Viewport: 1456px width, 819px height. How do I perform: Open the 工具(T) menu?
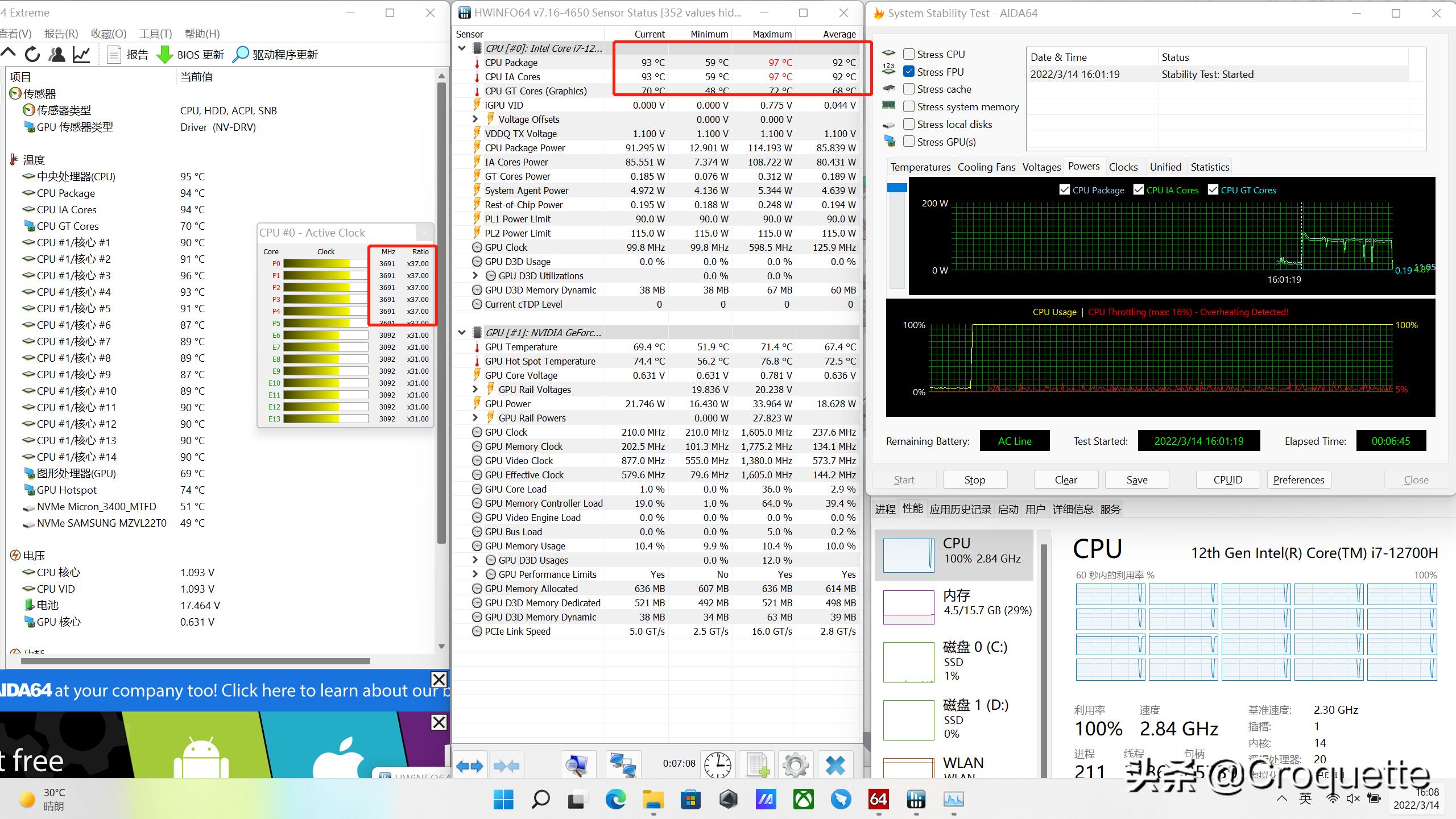click(x=155, y=34)
